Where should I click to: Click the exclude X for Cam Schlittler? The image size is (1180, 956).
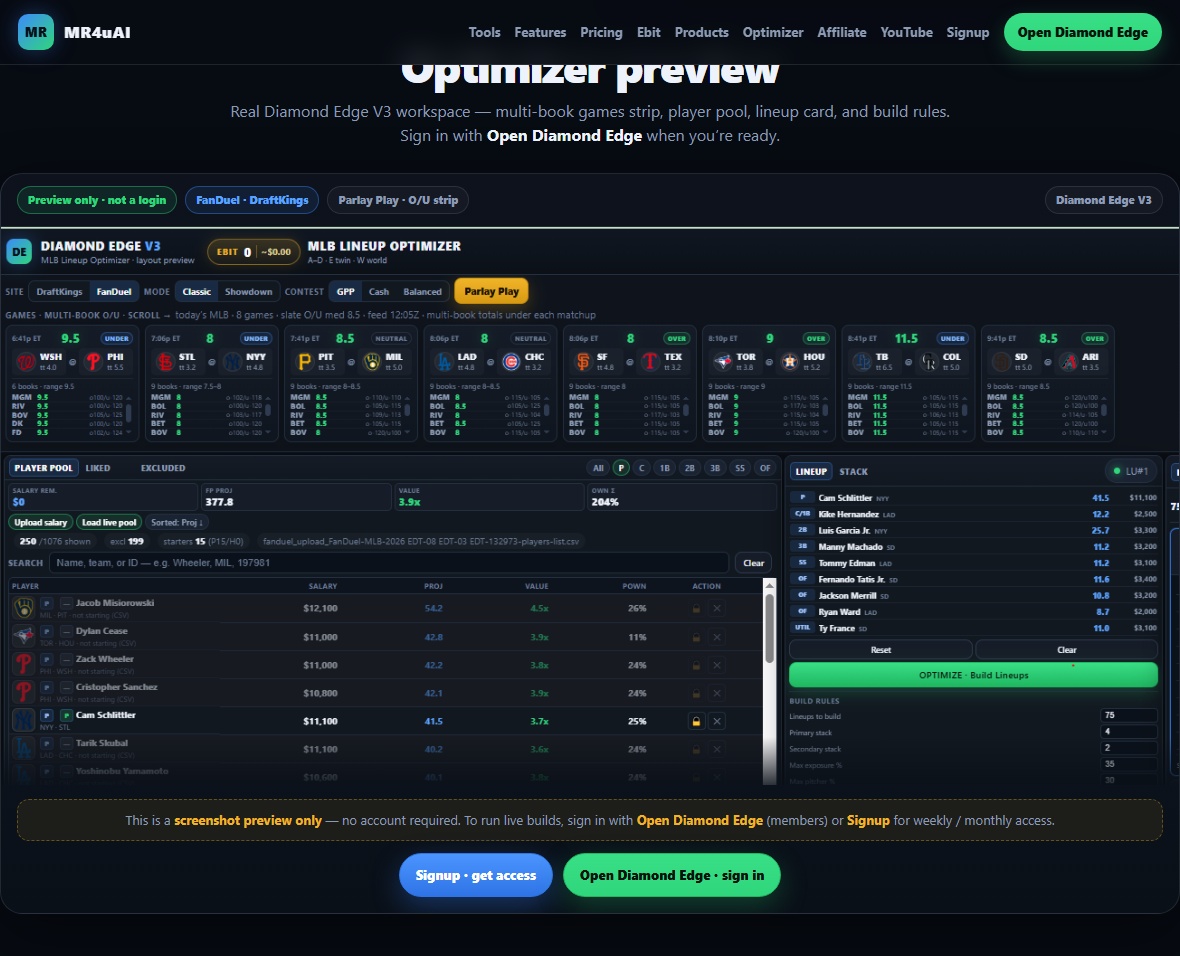click(x=717, y=721)
